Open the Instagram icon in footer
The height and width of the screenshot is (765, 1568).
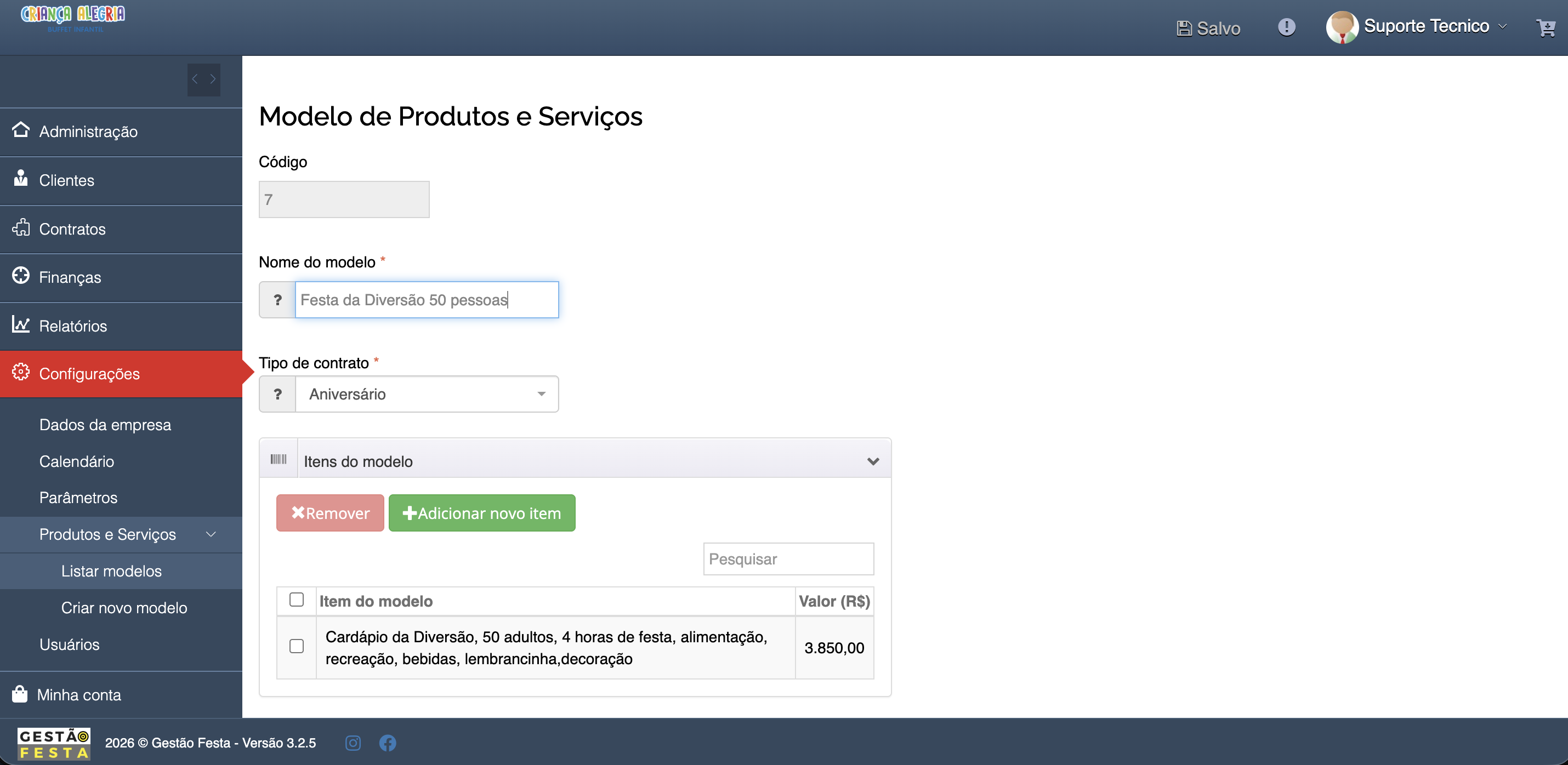point(353,743)
